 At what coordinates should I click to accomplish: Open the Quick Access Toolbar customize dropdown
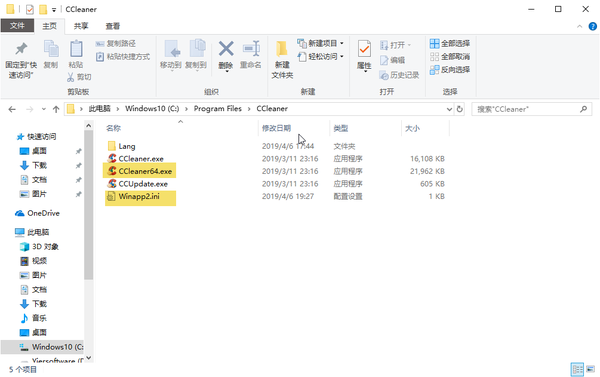point(54,10)
